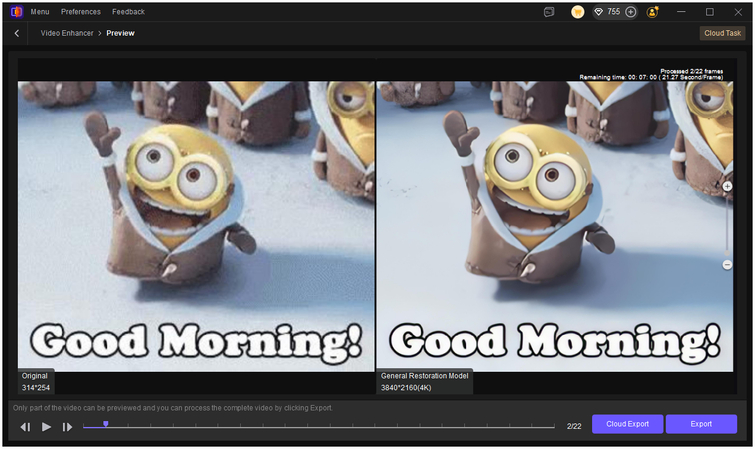Step to the next frame
Screen dimensions: 755x449
coord(67,427)
